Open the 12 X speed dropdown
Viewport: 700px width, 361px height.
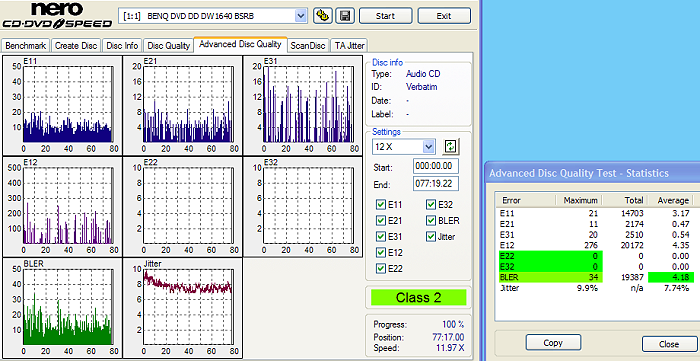429,146
